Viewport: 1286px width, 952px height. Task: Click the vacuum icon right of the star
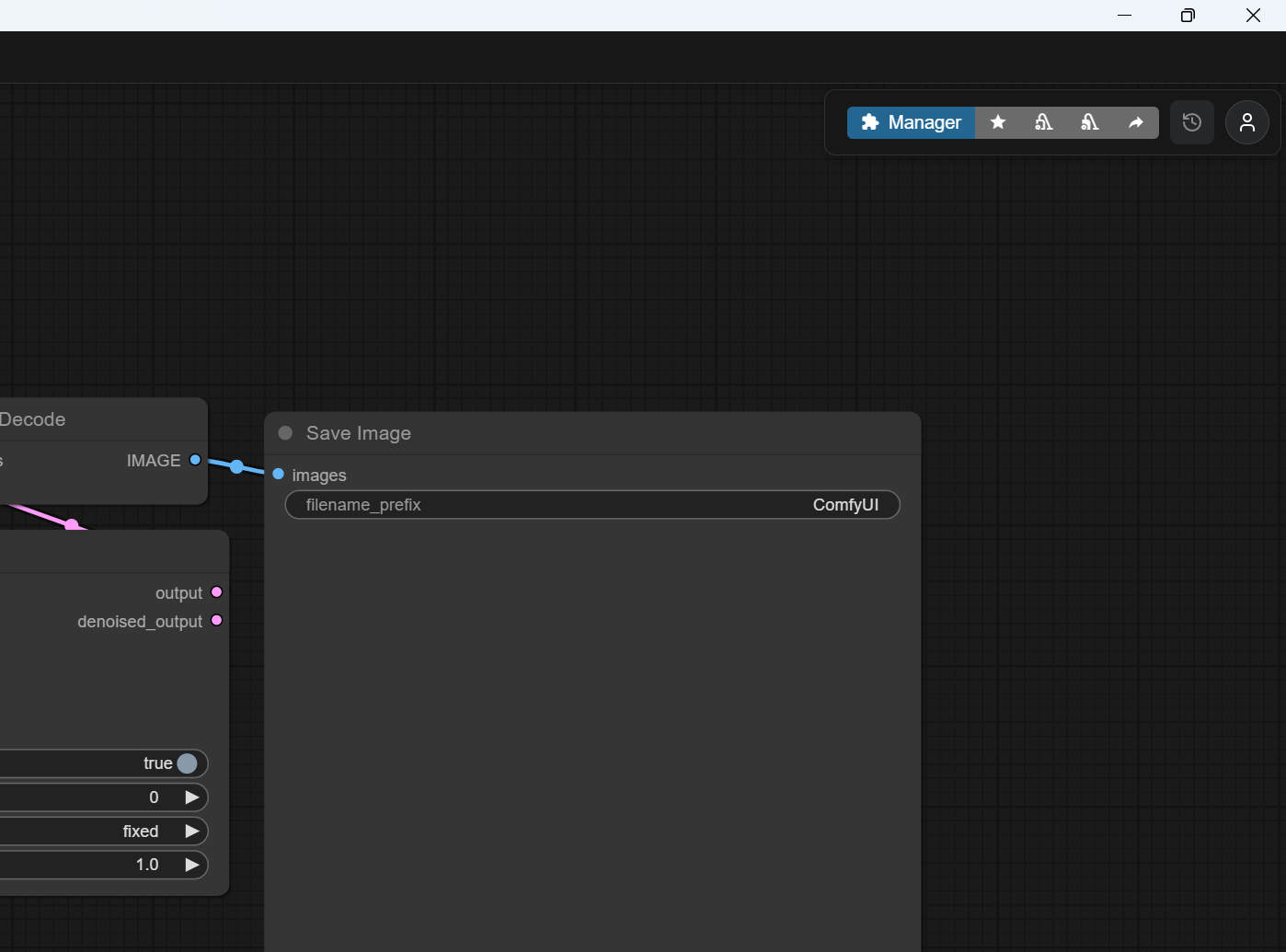click(1044, 122)
